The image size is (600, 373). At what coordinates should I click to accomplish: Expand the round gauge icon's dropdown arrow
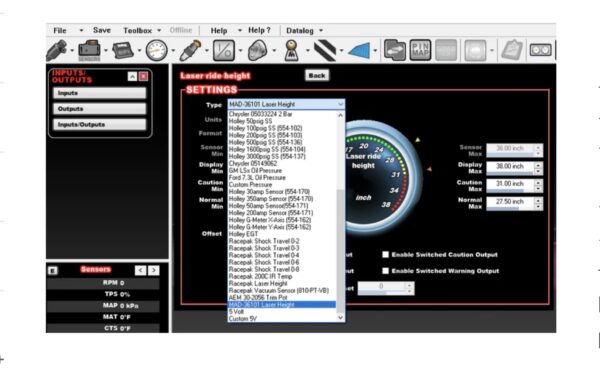tap(173, 50)
